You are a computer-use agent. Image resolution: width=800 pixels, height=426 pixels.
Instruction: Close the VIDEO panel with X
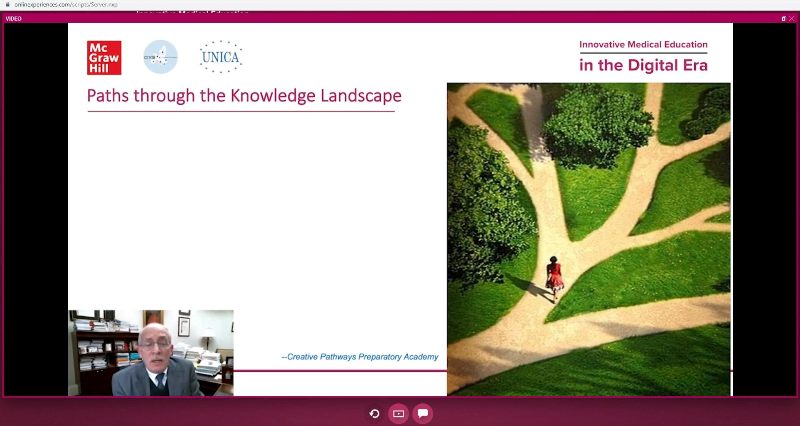(792, 18)
